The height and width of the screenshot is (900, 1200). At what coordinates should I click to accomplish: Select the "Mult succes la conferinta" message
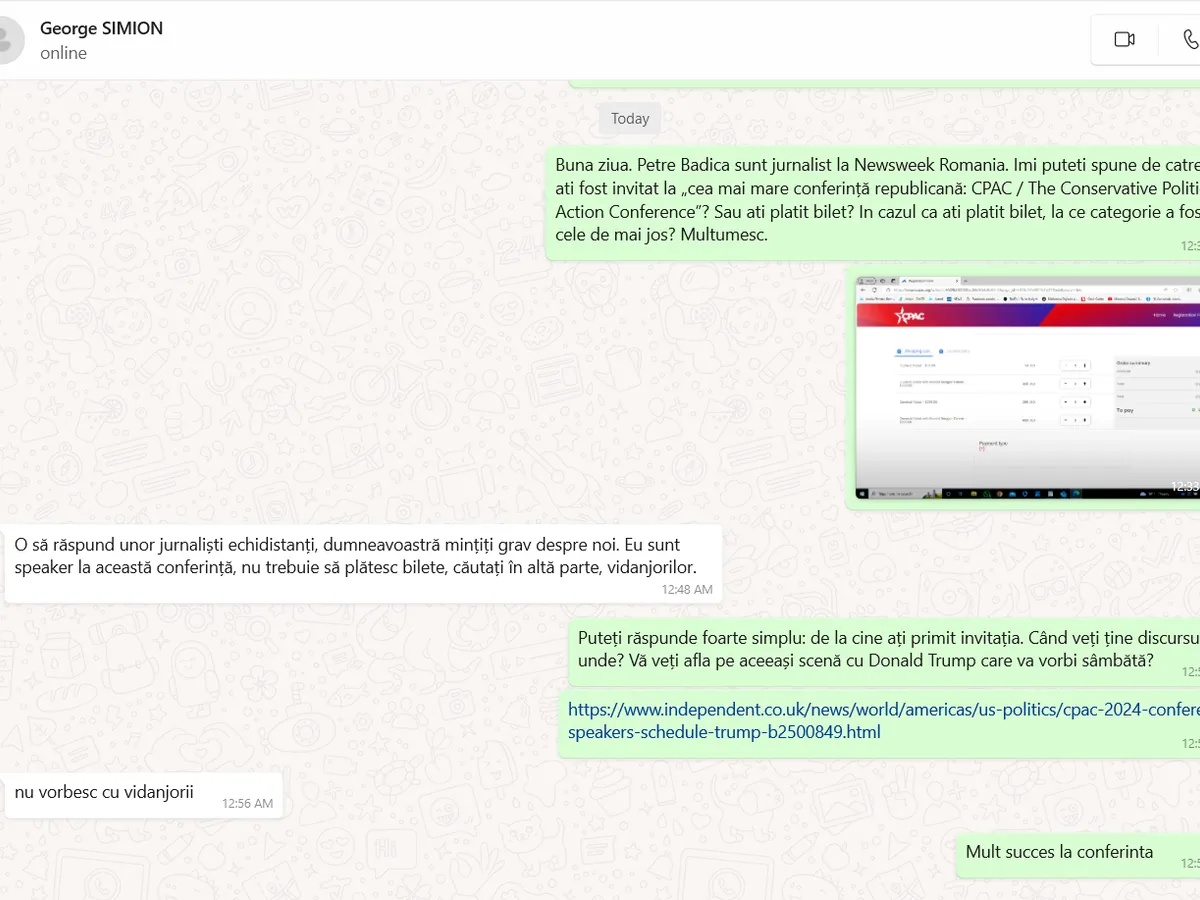click(1059, 852)
